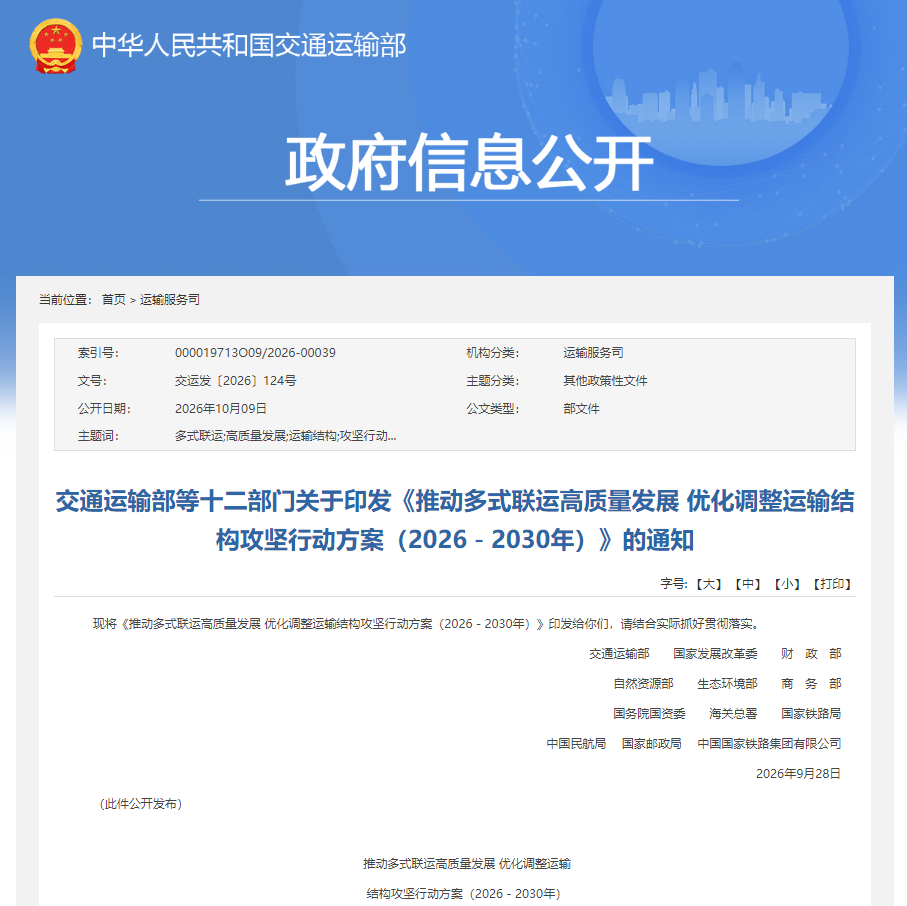
Task: Click the 【打印】 print button
Action: click(x=832, y=584)
